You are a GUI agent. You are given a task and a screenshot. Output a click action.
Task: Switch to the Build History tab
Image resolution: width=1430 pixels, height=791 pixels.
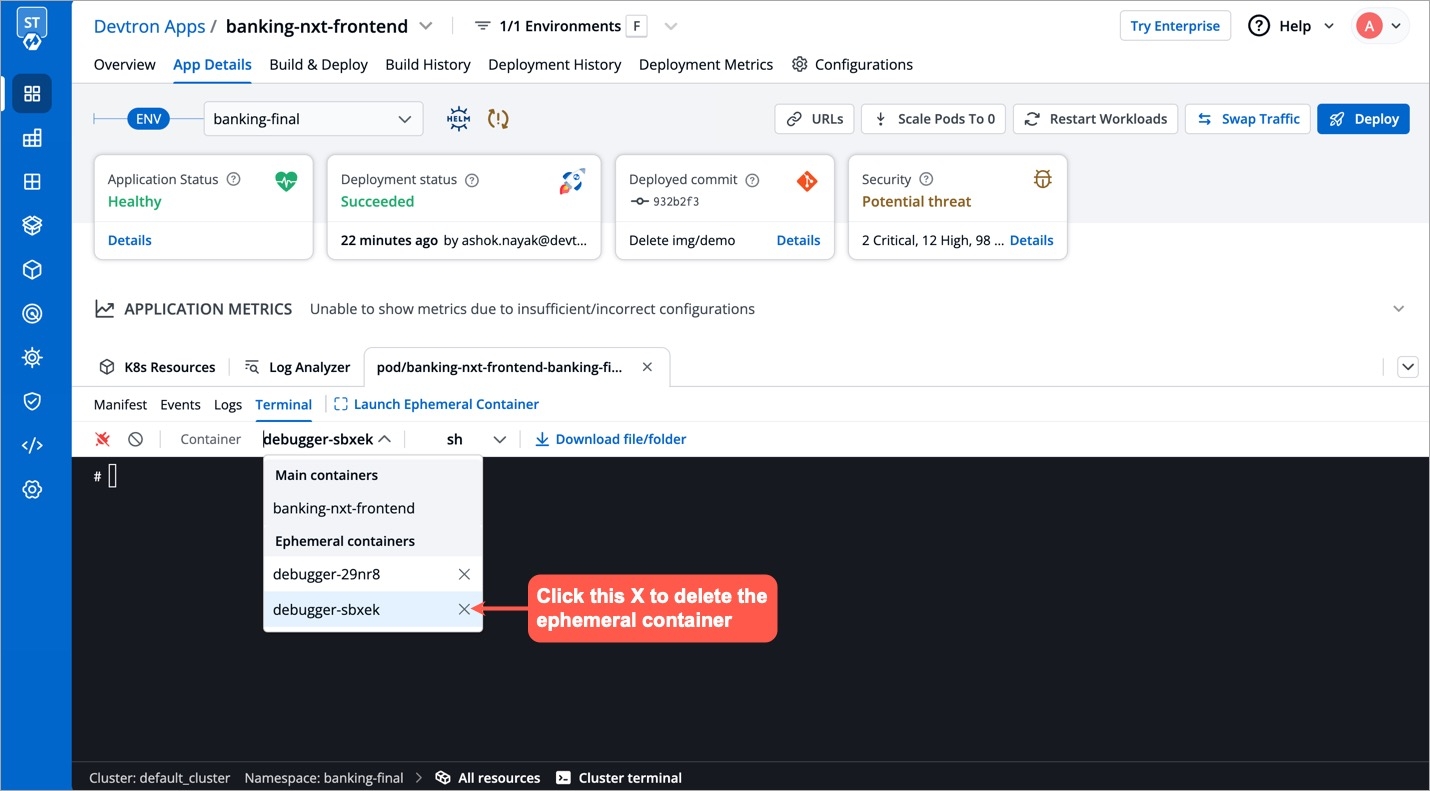click(x=427, y=64)
